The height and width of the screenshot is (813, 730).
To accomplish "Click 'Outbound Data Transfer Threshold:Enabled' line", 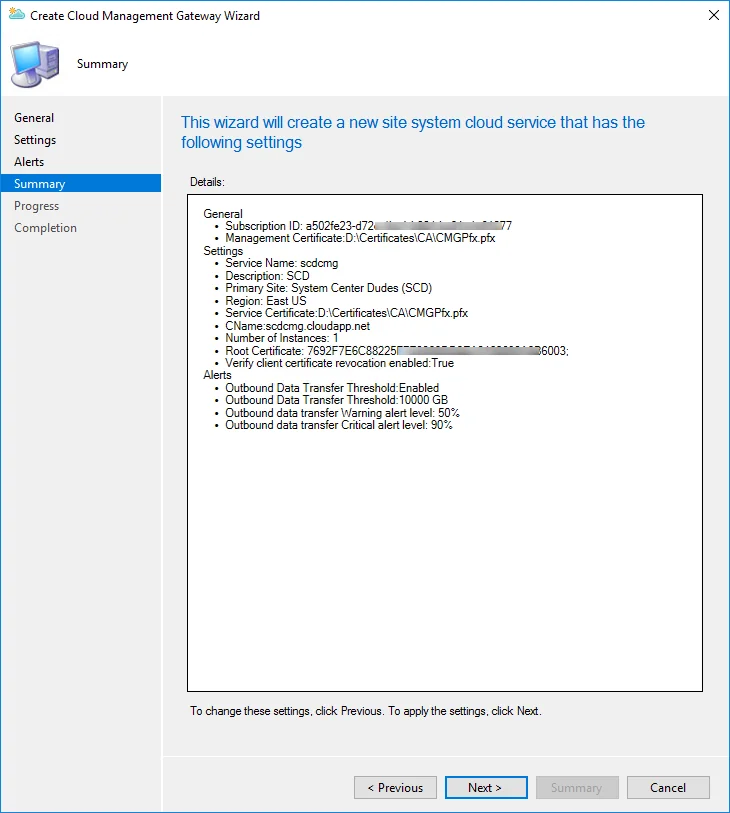I will click(x=332, y=388).
